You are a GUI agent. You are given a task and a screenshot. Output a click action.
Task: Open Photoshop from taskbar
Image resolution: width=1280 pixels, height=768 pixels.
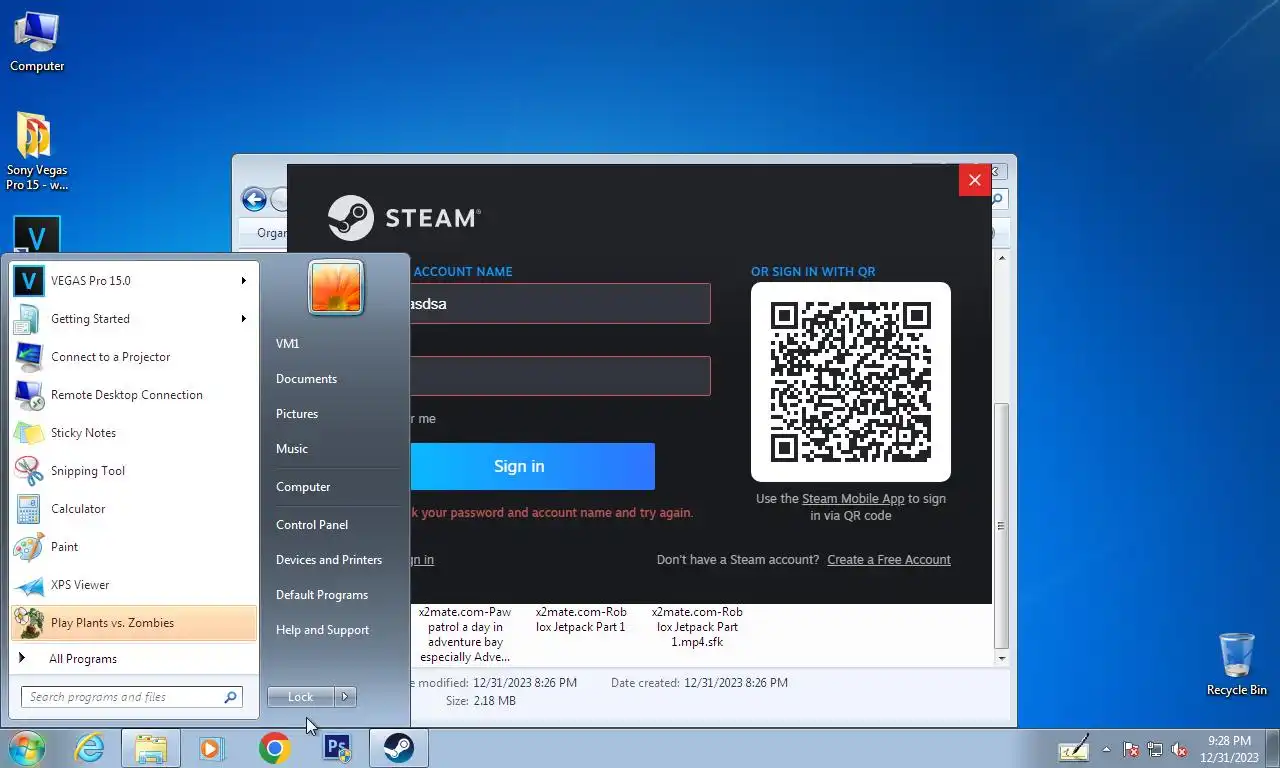coord(337,748)
